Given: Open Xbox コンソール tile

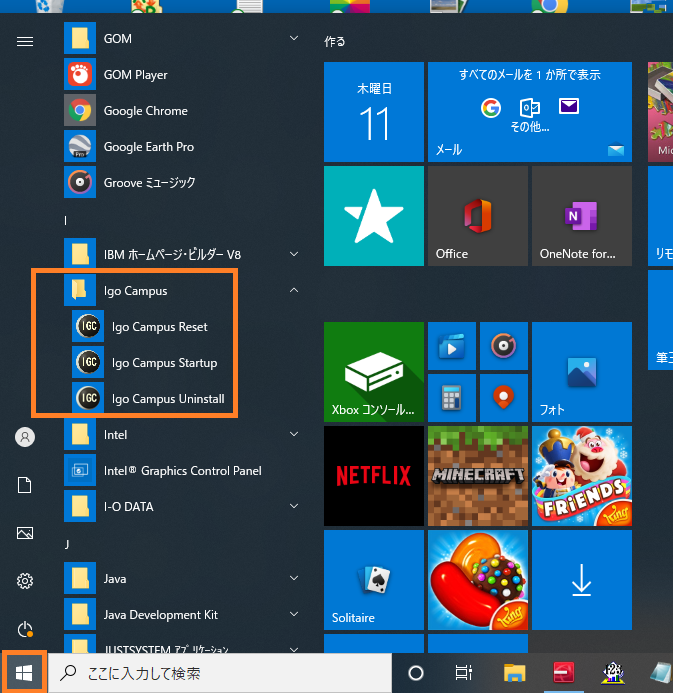Looking at the screenshot, I should (x=374, y=372).
